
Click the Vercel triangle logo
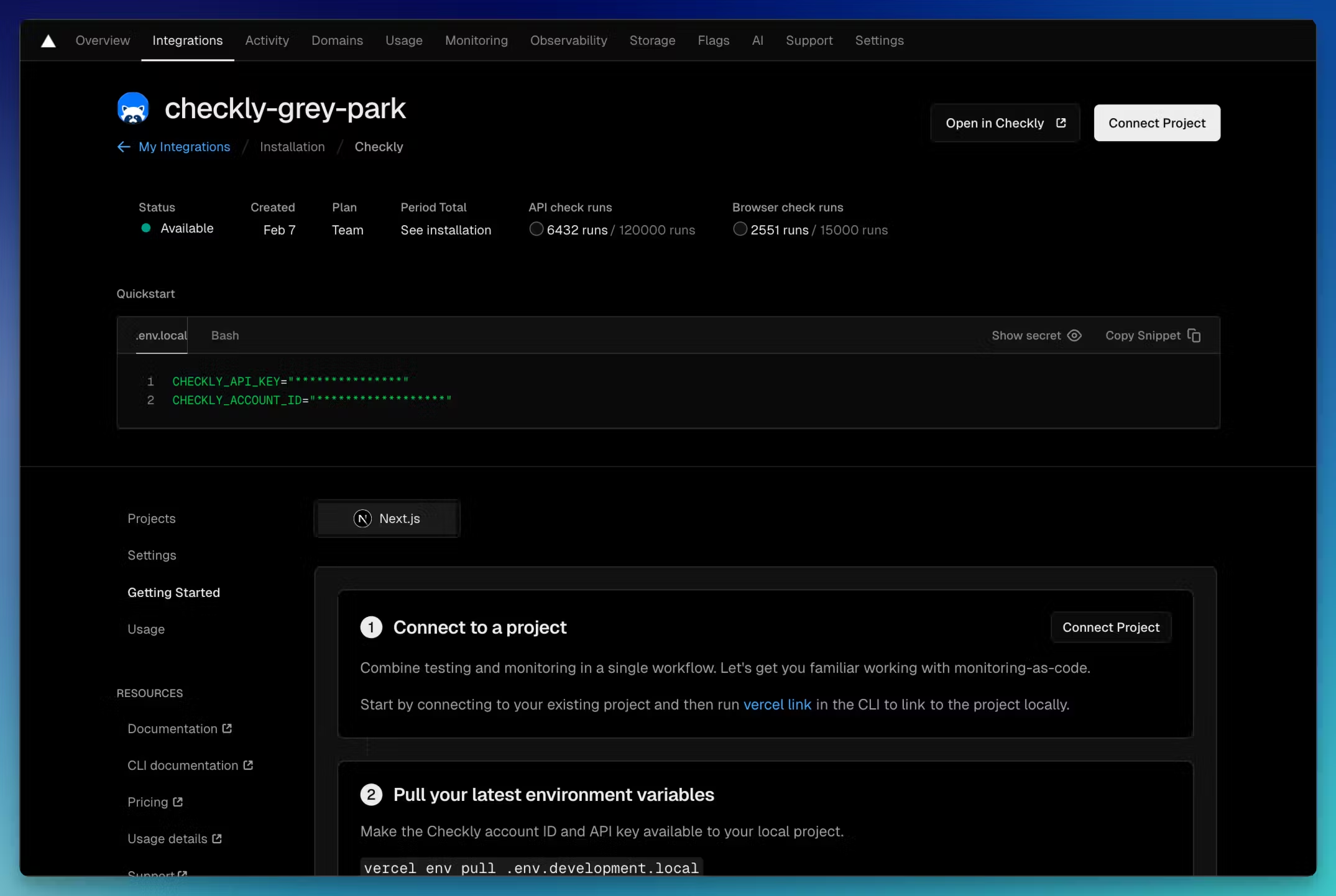48,41
